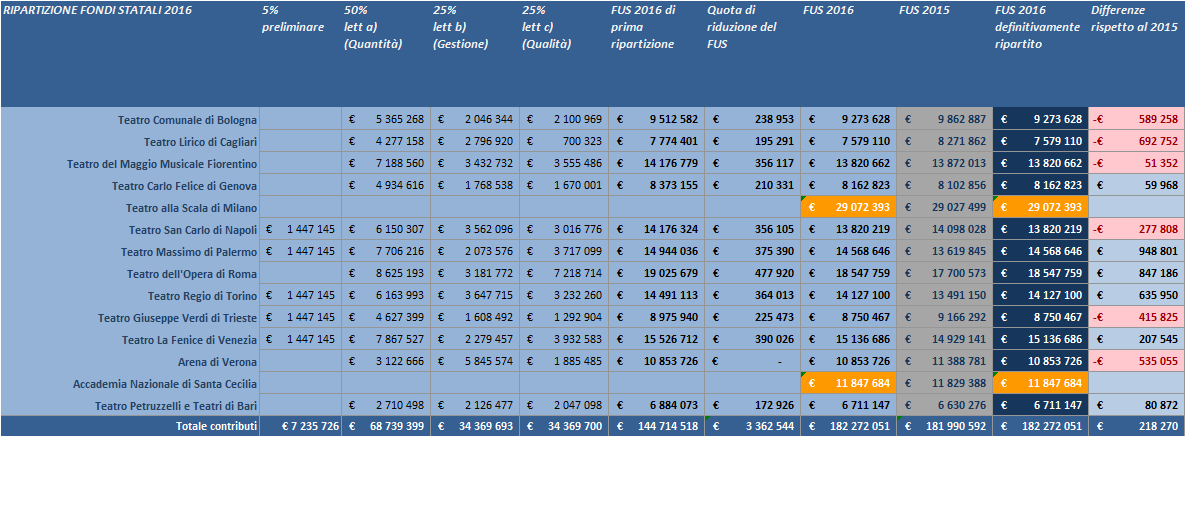Click total FUS 2015 cell 181 990 592

[x=944, y=426]
